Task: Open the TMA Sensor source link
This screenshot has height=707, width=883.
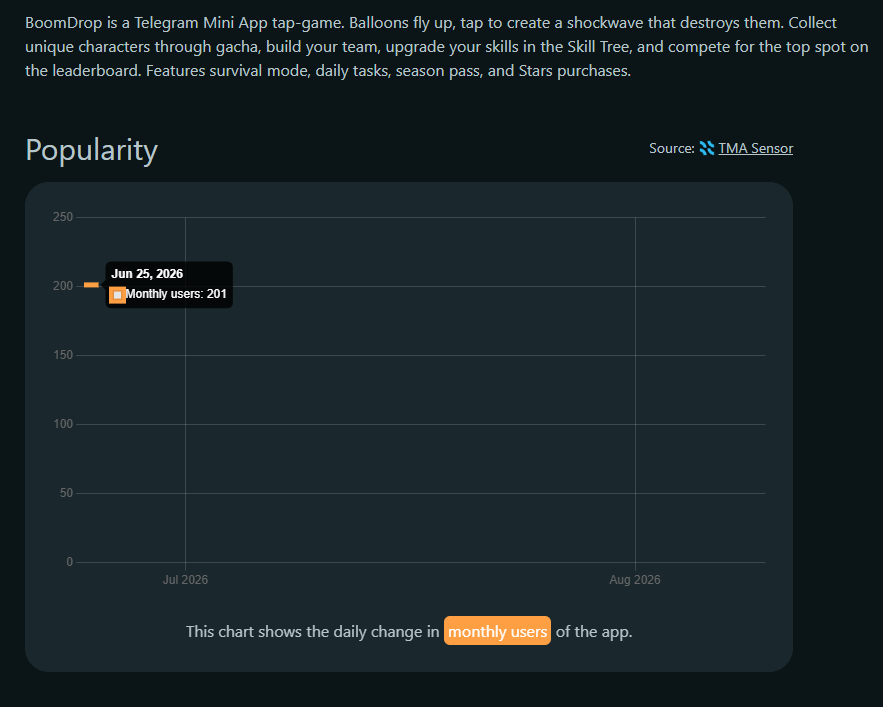Action: click(x=755, y=148)
